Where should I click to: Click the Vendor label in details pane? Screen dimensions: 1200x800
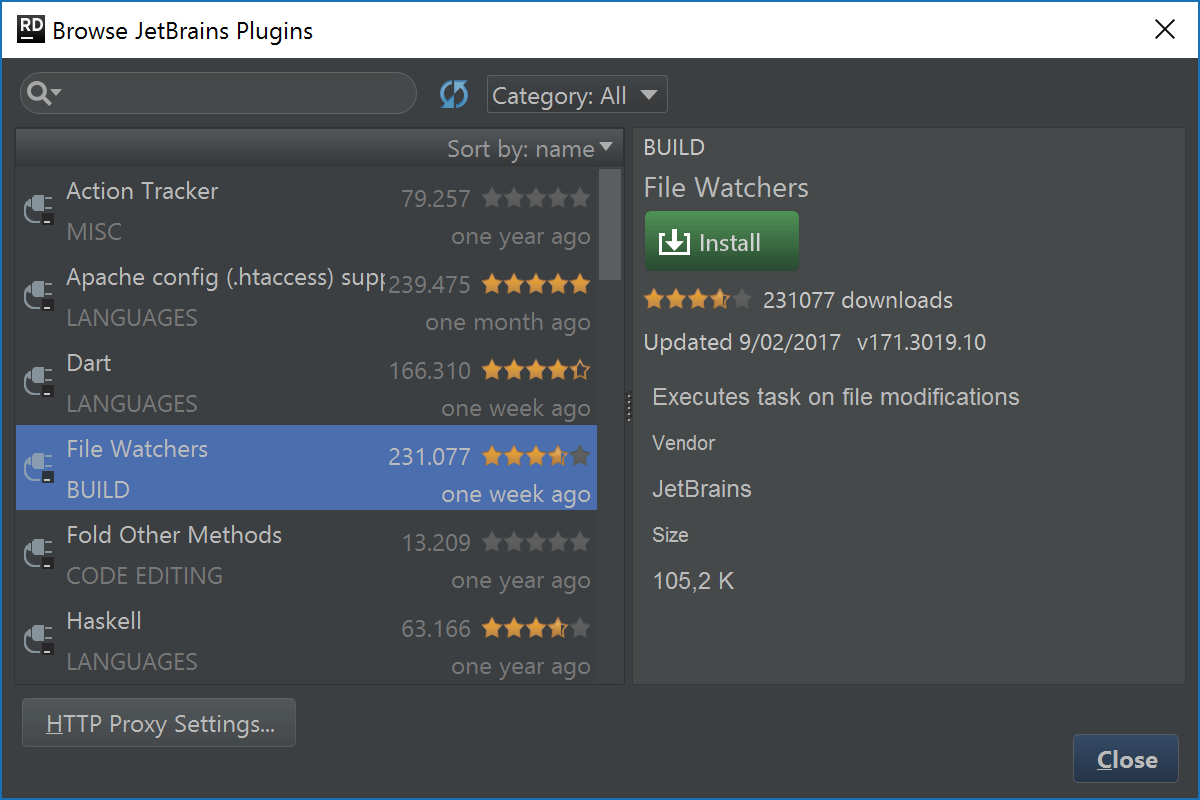(684, 443)
